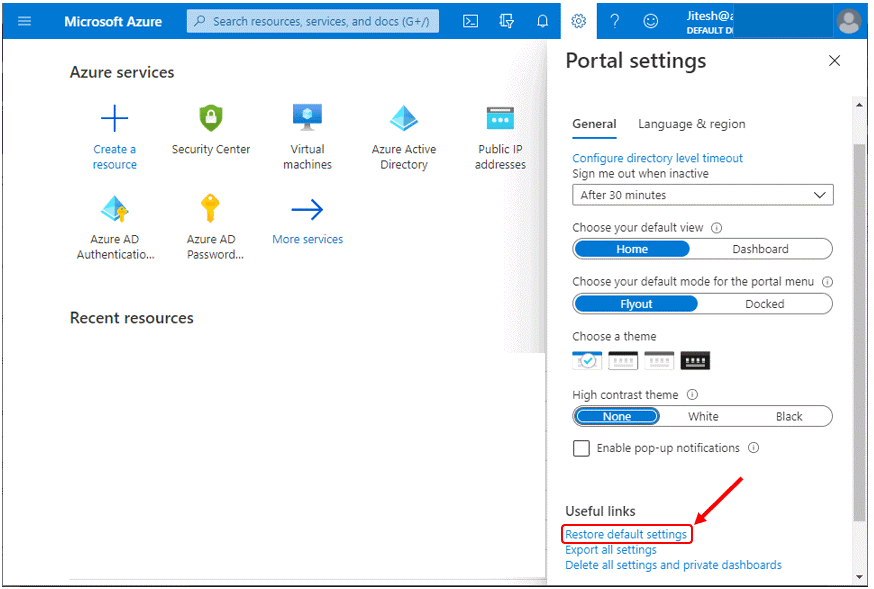Click the Microsoft Azure home title
874x589 pixels.
click(x=113, y=21)
